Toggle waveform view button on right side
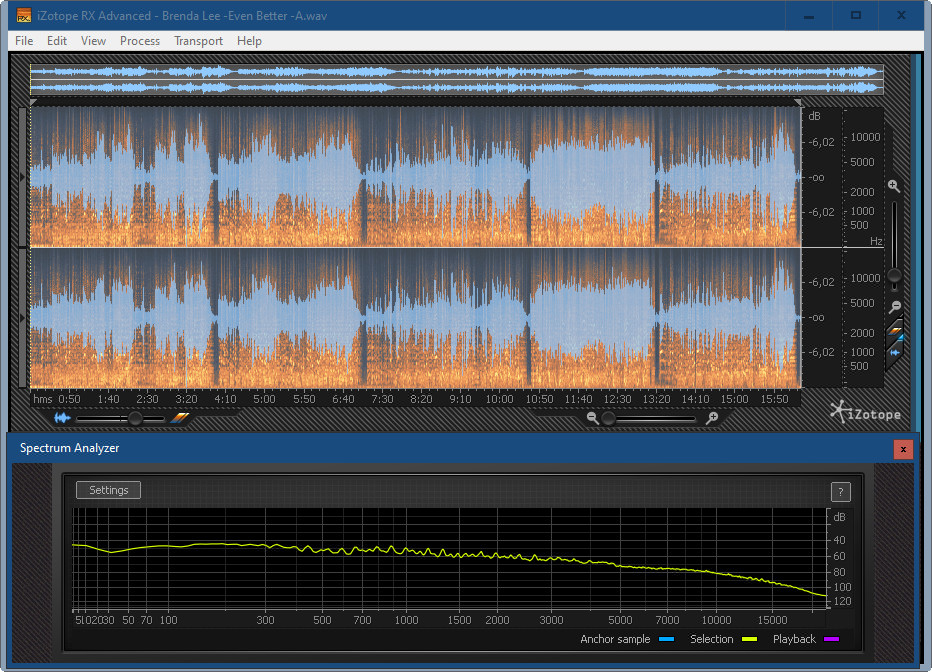932x672 pixels. click(896, 351)
